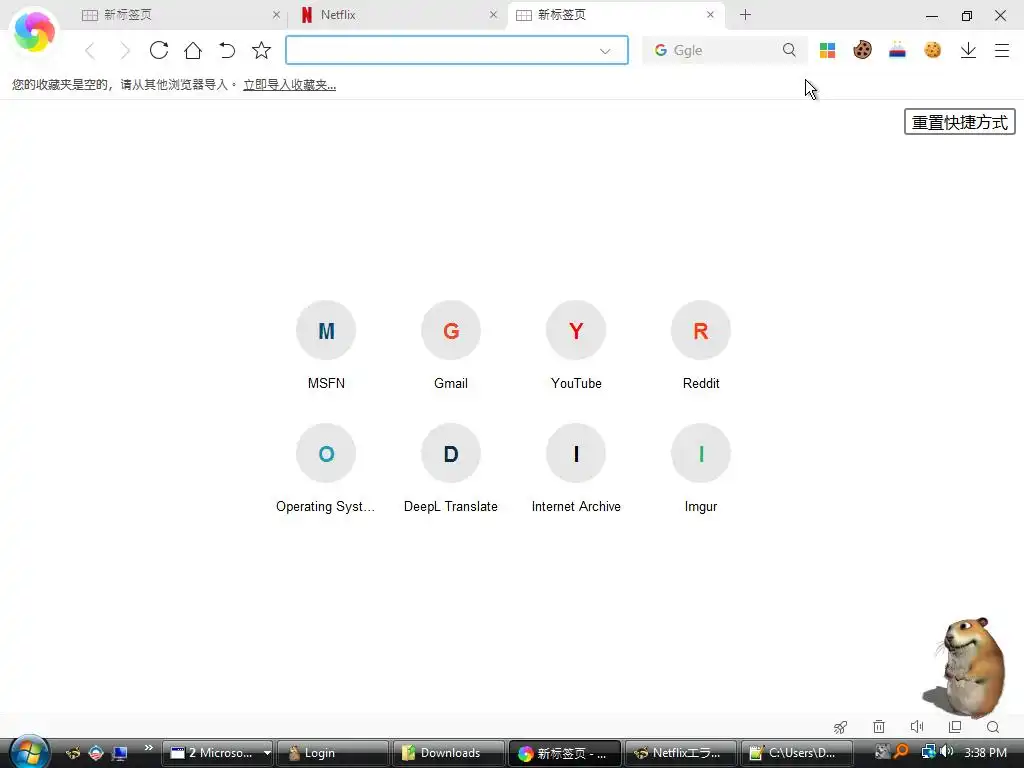Click the dark chocolate cookie extension icon
The height and width of the screenshot is (768, 1024).
(862, 50)
